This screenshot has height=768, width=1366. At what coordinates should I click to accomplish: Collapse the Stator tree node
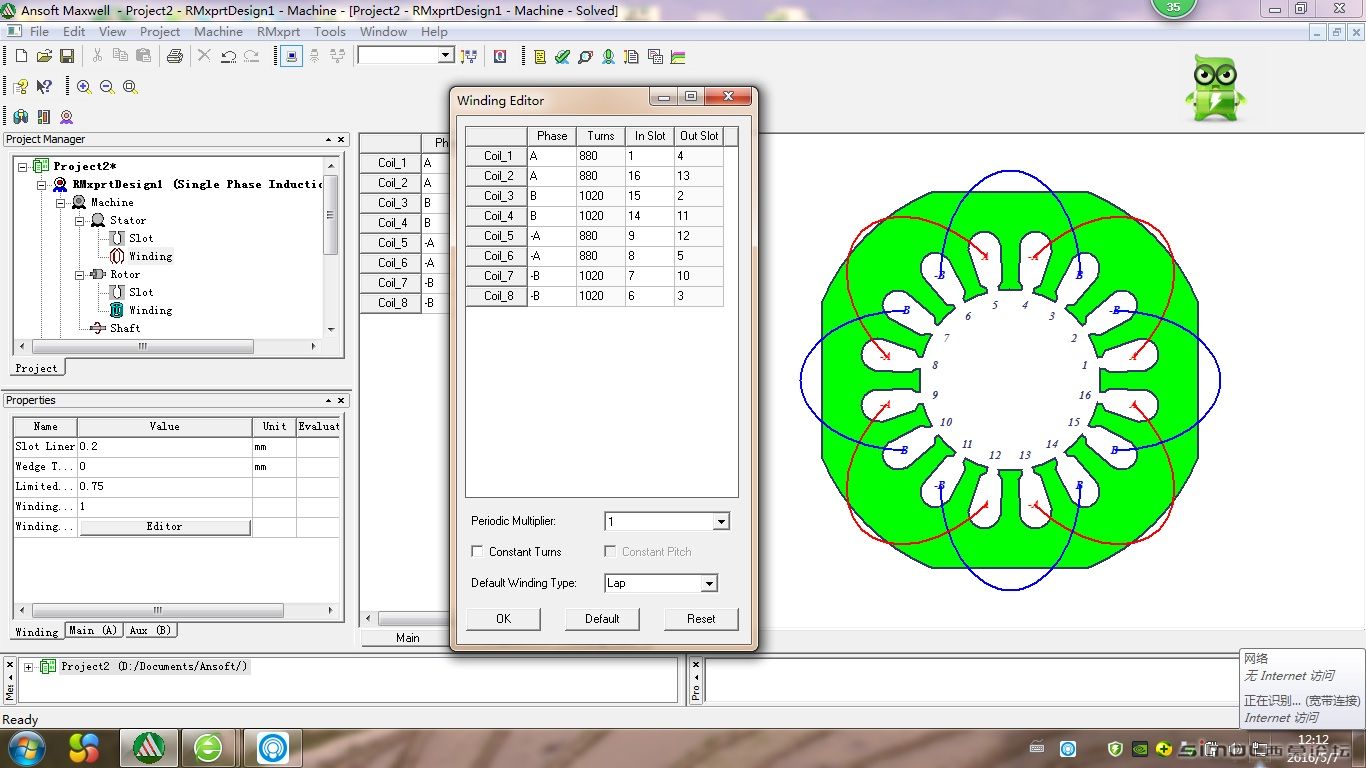point(79,220)
